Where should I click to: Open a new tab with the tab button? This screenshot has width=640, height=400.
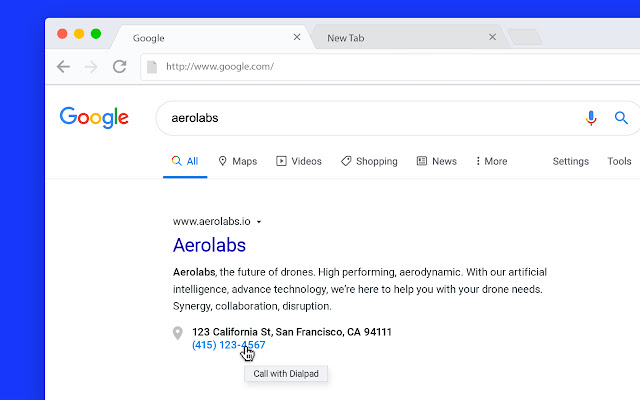click(x=524, y=38)
